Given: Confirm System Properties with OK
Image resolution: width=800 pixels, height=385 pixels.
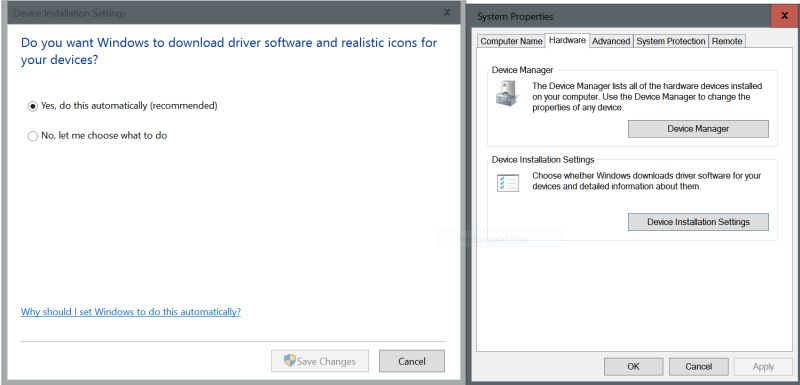Looking at the screenshot, I should click(x=633, y=366).
